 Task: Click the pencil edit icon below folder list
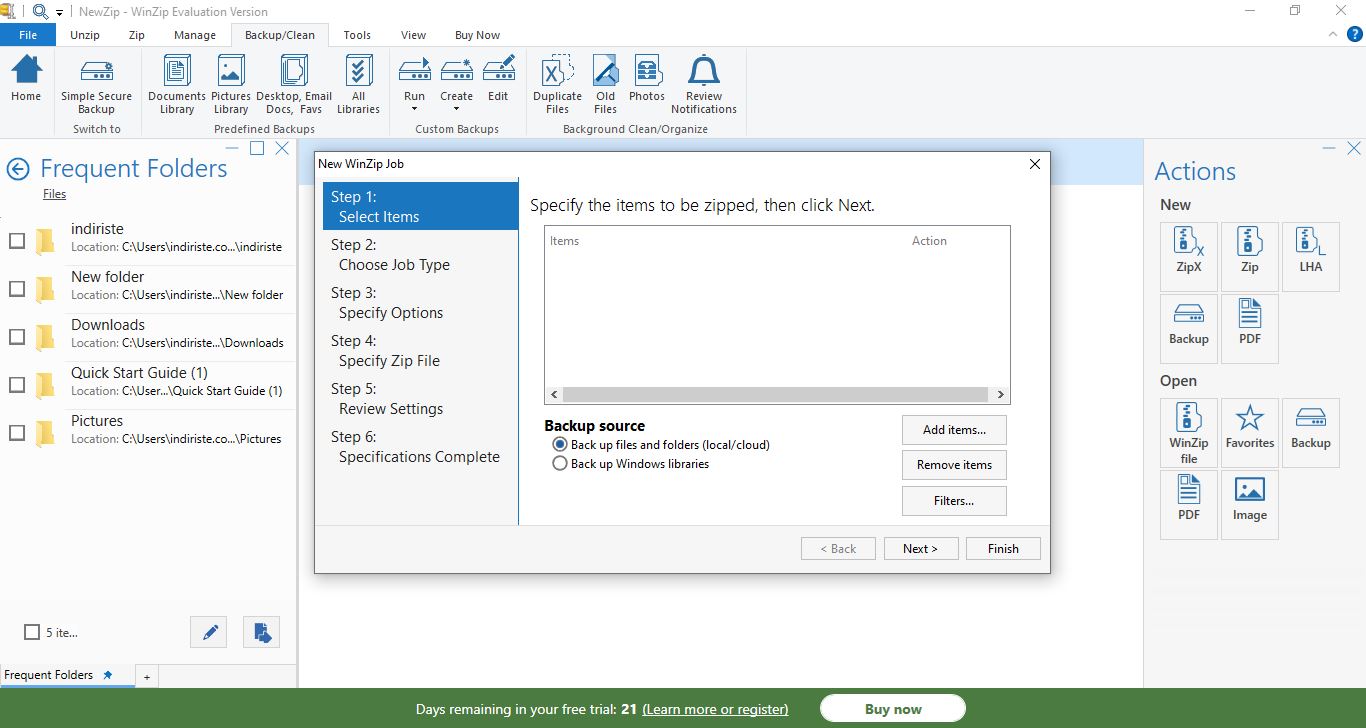(x=209, y=632)
